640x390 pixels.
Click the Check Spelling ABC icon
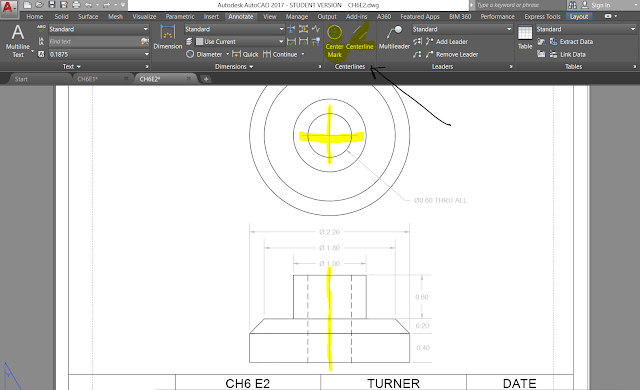[x=41, y=29]
